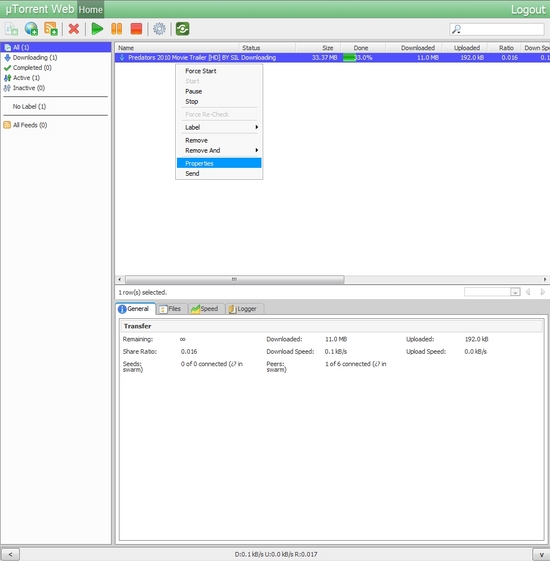Click the Active arrows icon in sidebar
The height and width of the screenshot is (561, 550).
(7, 78)
